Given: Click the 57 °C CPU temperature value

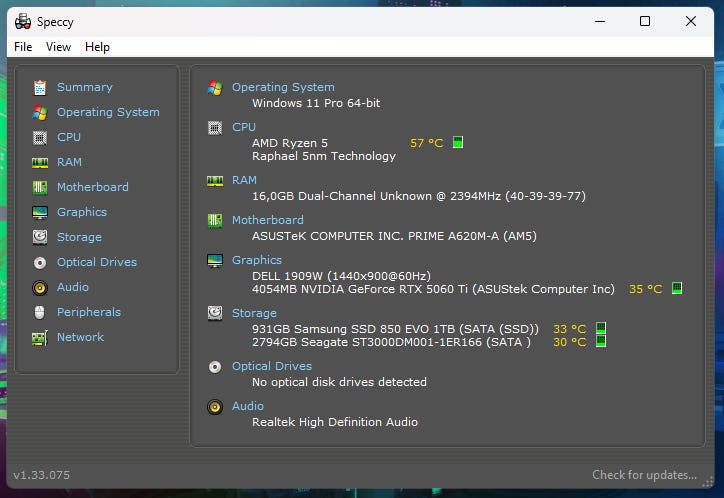Looking at the screenshot, I should click(427, 143).
